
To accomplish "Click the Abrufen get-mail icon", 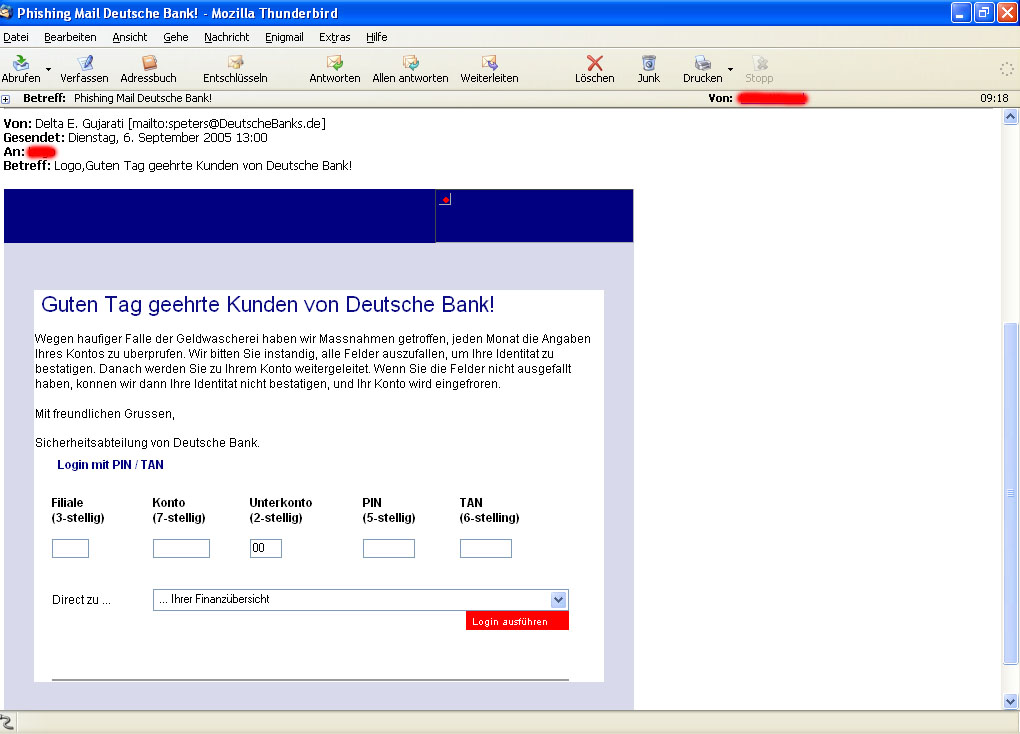I will click(21, 63).
